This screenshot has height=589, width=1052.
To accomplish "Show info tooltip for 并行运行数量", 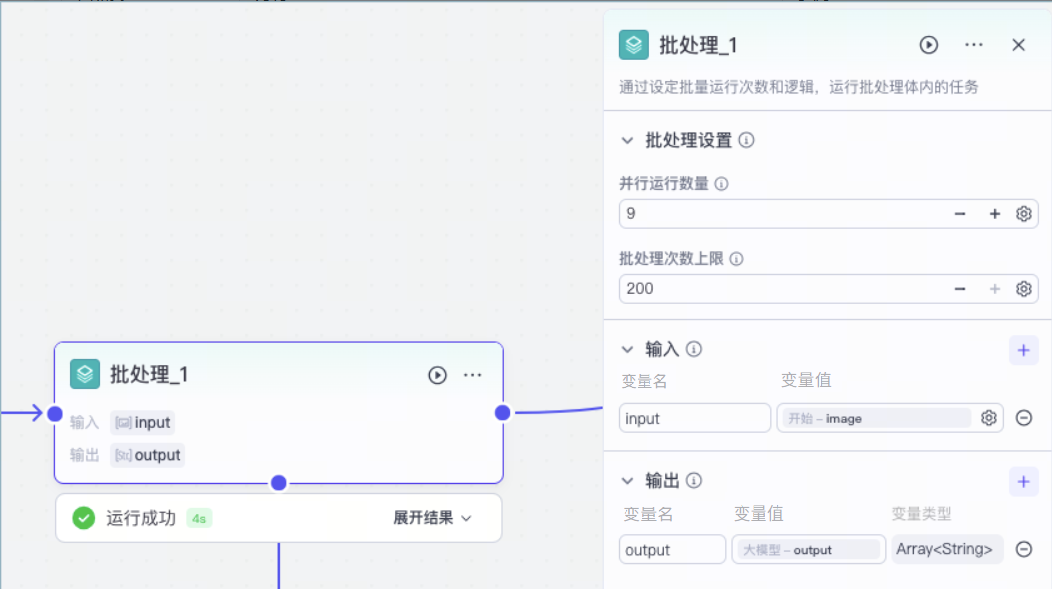I will [721, 184].
